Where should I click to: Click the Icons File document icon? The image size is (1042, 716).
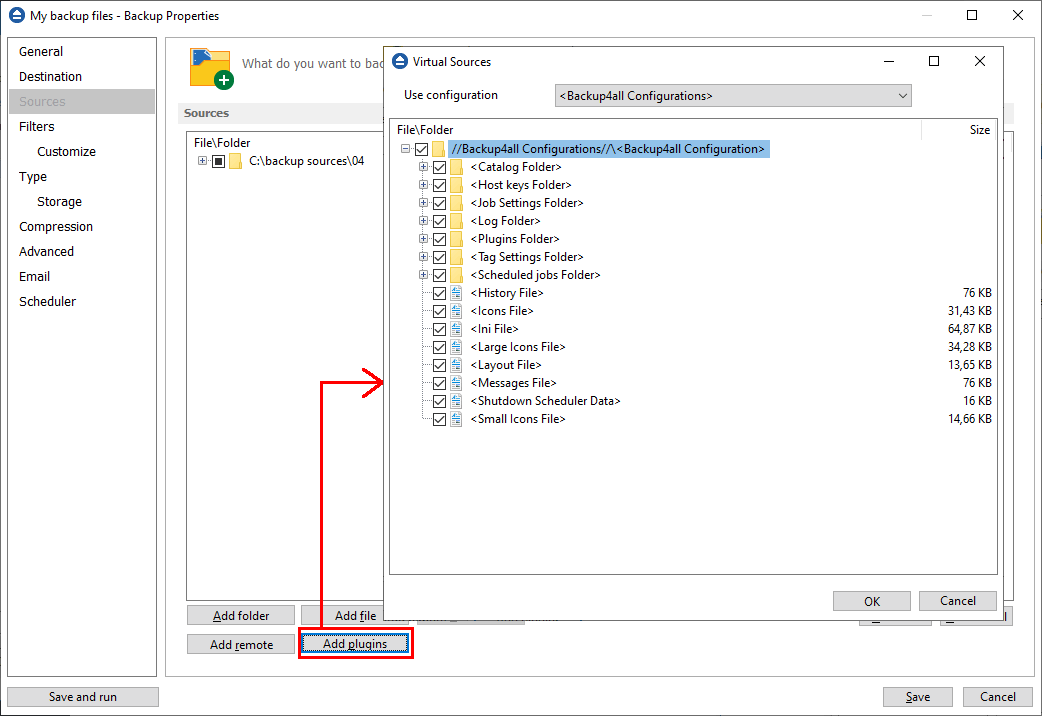point(456,310)
